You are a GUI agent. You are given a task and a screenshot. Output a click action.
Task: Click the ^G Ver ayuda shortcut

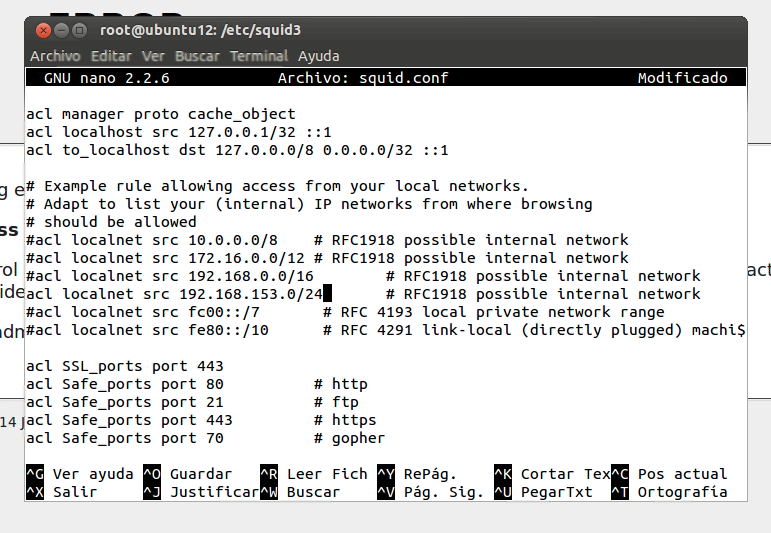(x=78, y=474)
